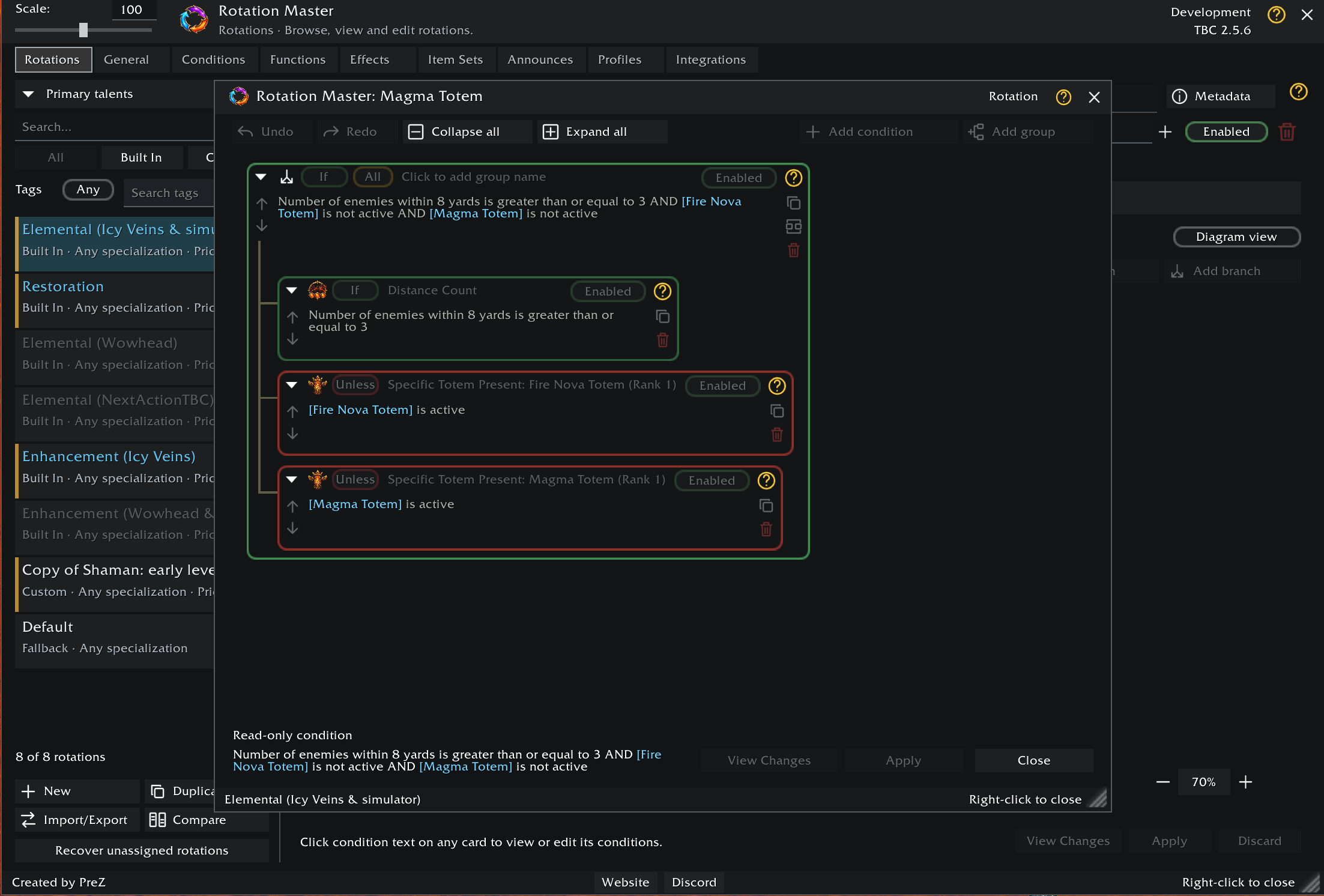Copy the Magma Totem condition card
The height and width of the screenshot is (896, 1324).
click(x=766, y=506)
